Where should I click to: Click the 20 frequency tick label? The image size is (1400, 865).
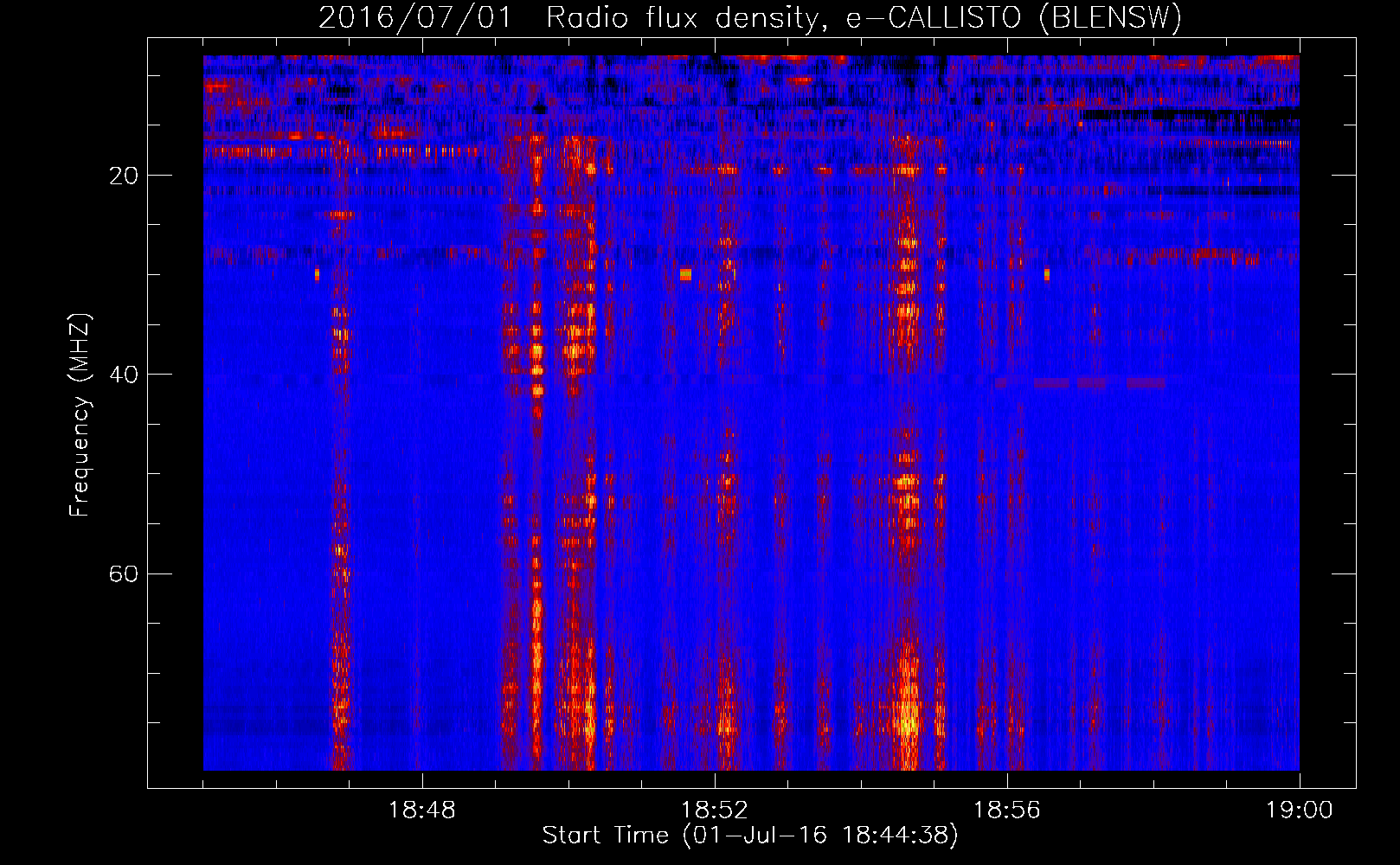pos(124,176)
